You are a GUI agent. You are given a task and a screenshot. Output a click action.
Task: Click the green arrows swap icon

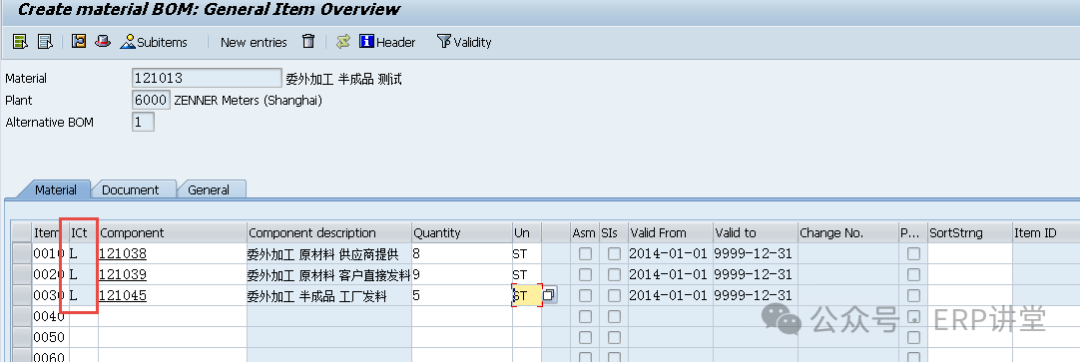[x=343, y=42]
